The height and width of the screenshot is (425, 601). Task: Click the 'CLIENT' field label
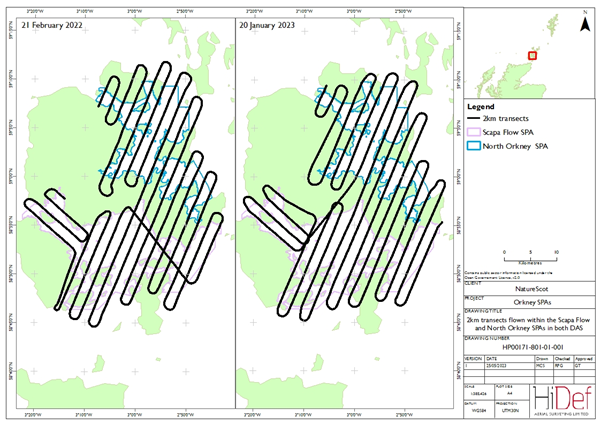tap(472, 284)
